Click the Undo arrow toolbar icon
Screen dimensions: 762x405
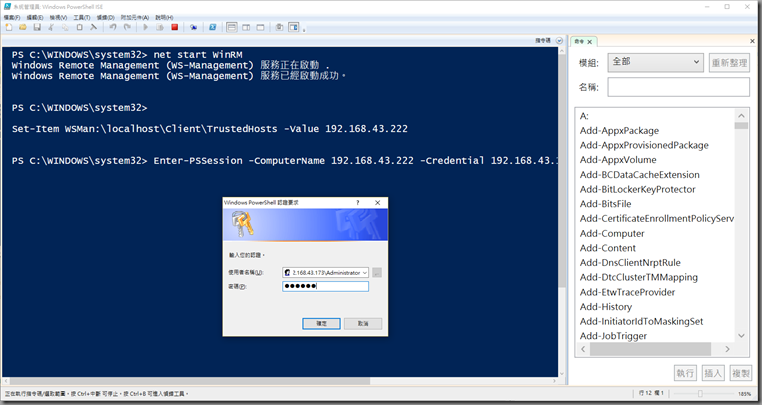click(113, 27)
